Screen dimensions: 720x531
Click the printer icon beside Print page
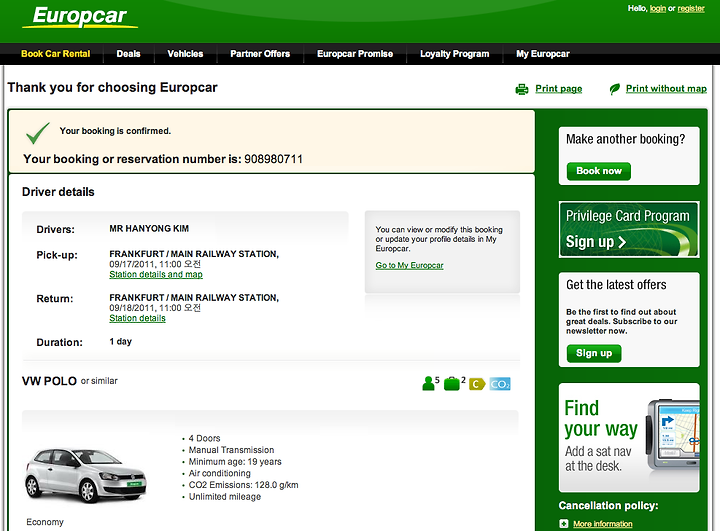pyautogui.click(x=522, y=89)
